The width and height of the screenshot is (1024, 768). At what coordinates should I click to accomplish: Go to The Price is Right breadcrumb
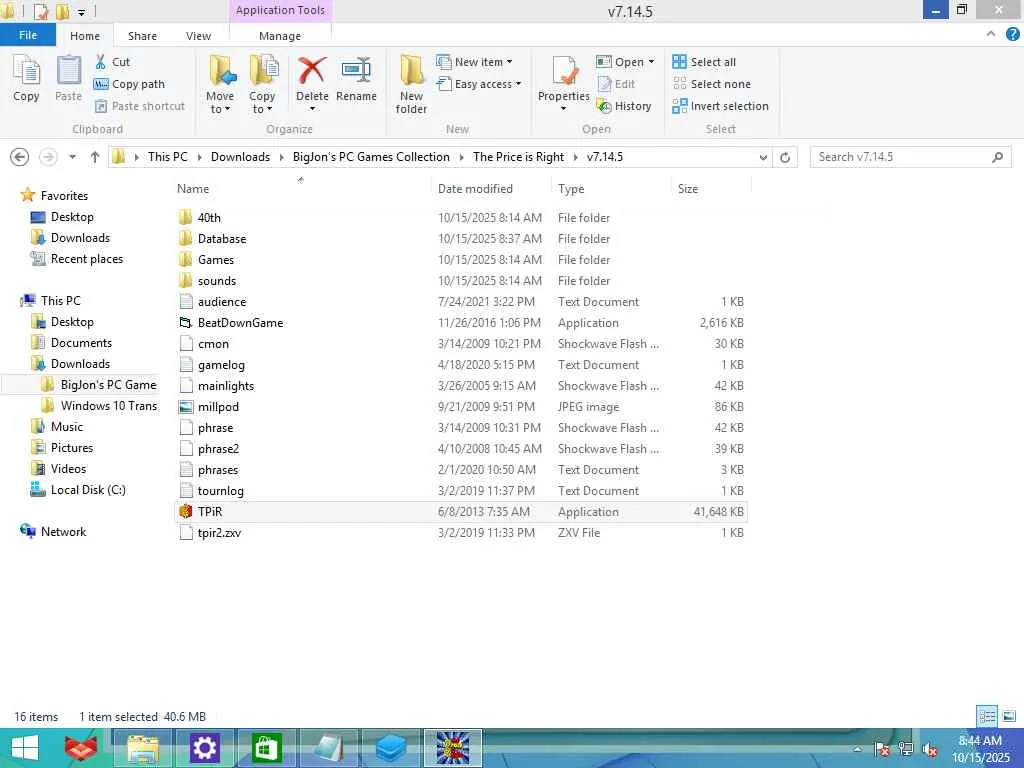click(519, 157)
